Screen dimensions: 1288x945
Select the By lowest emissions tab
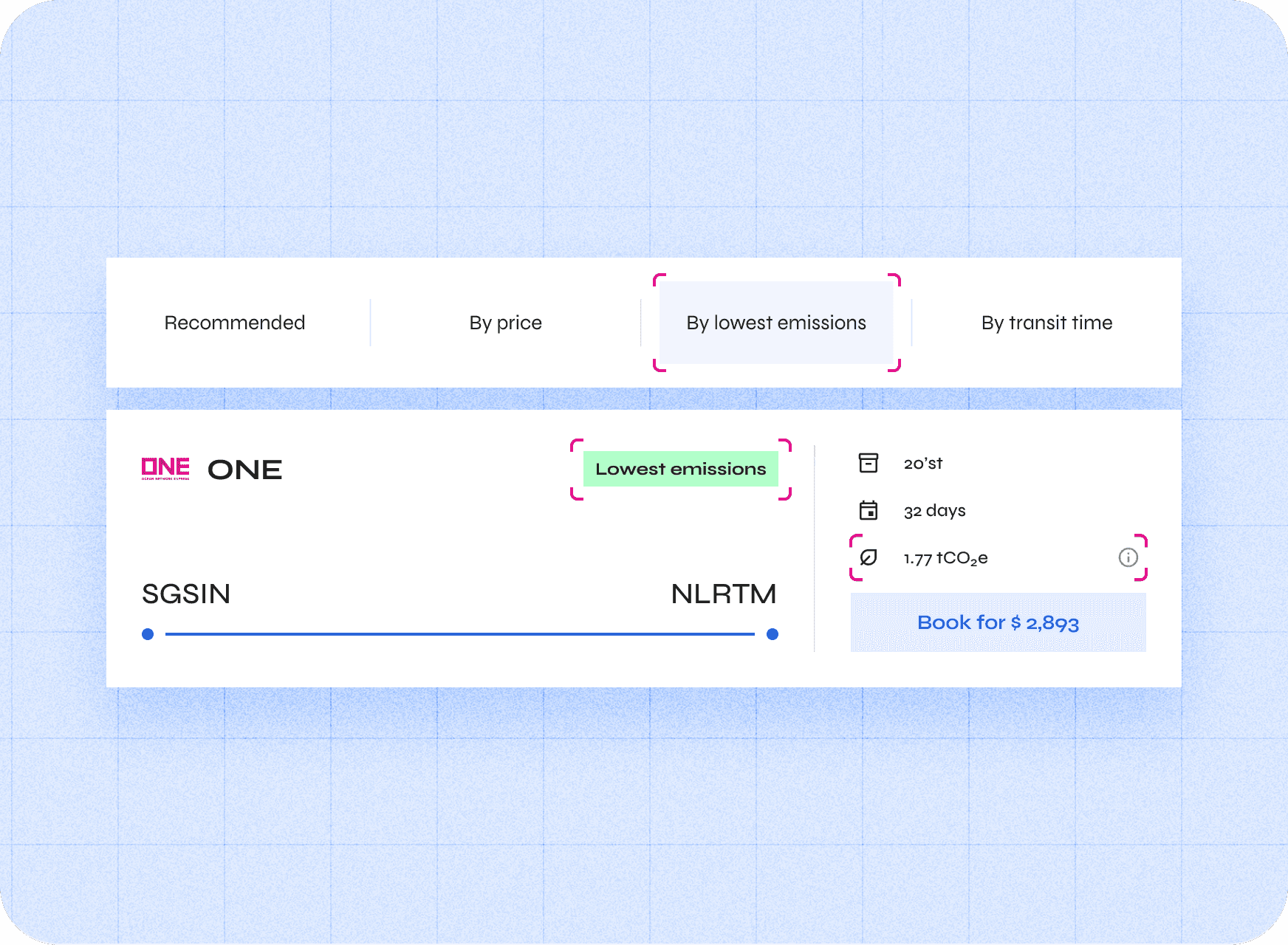click(775, 323)
